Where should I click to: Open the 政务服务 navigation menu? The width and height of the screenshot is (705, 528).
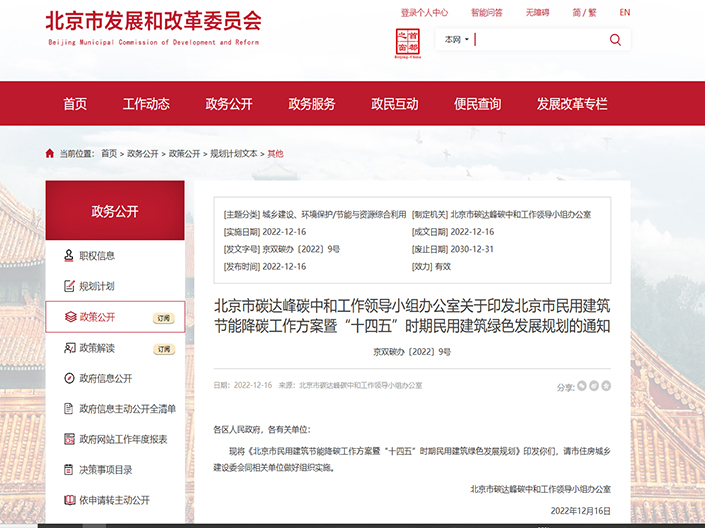click(x=312, y=104)
